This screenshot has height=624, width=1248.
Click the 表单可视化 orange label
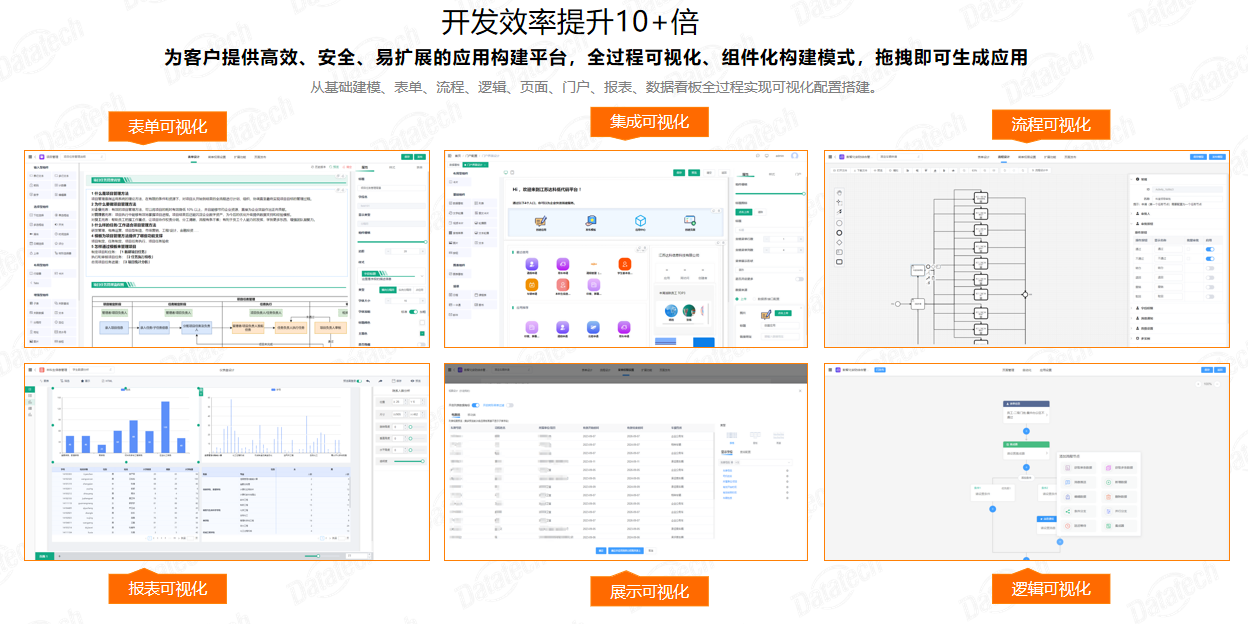167,127
